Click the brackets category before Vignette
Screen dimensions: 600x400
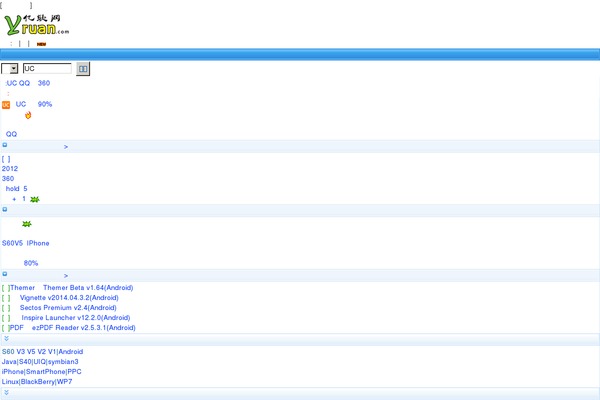[x=6, y=297]
